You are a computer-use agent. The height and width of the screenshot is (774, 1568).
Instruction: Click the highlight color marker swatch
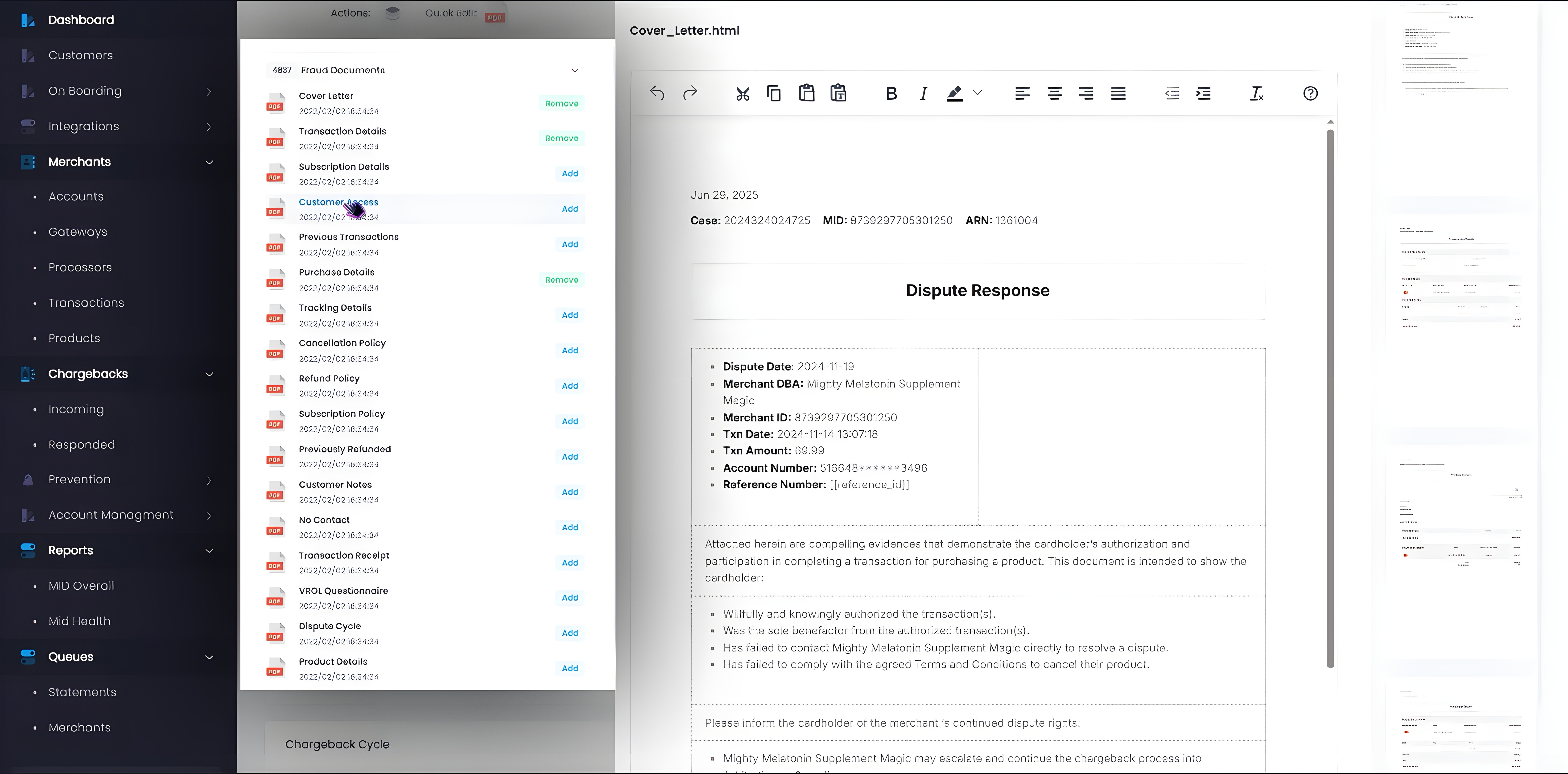click(954, 94)
